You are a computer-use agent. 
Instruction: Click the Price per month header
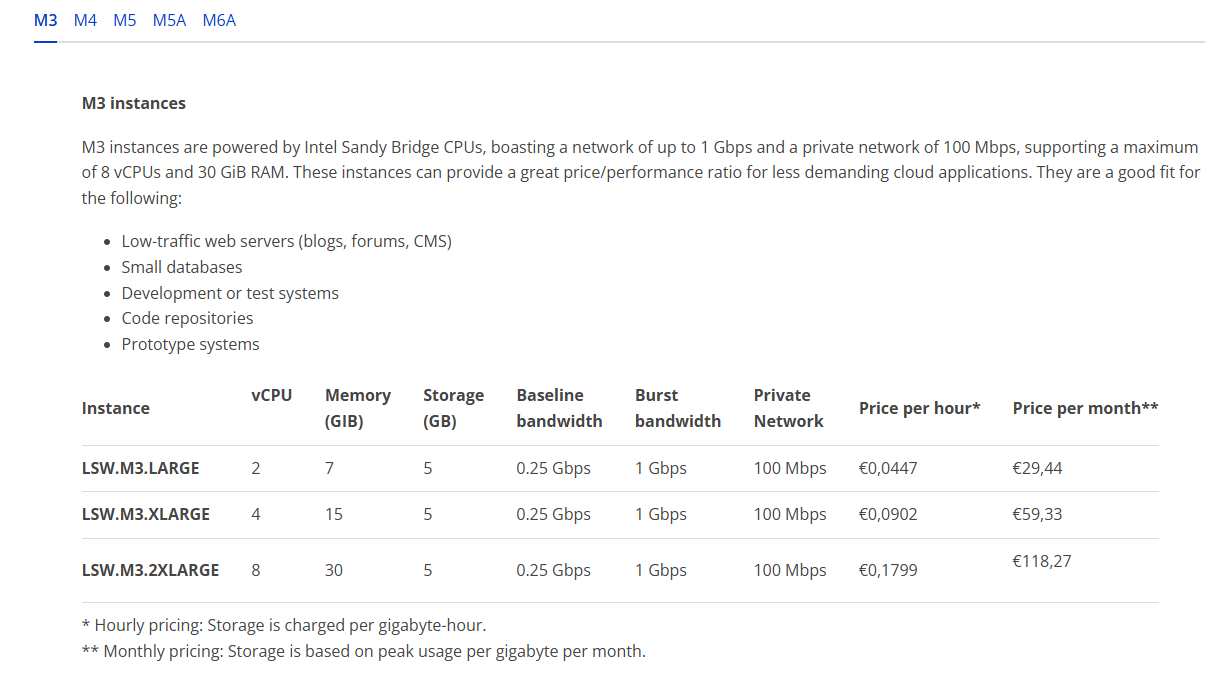coord(1085,408)
